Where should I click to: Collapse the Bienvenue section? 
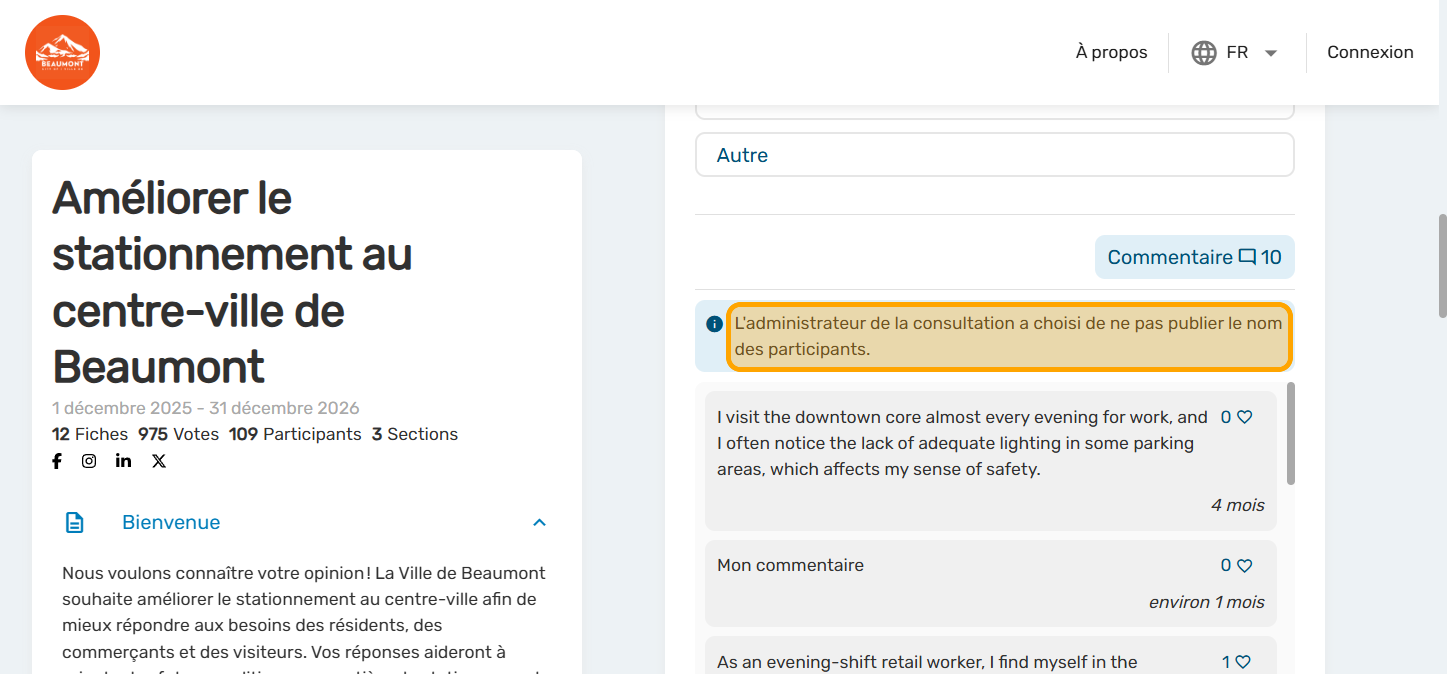click(x=539, y=523)
